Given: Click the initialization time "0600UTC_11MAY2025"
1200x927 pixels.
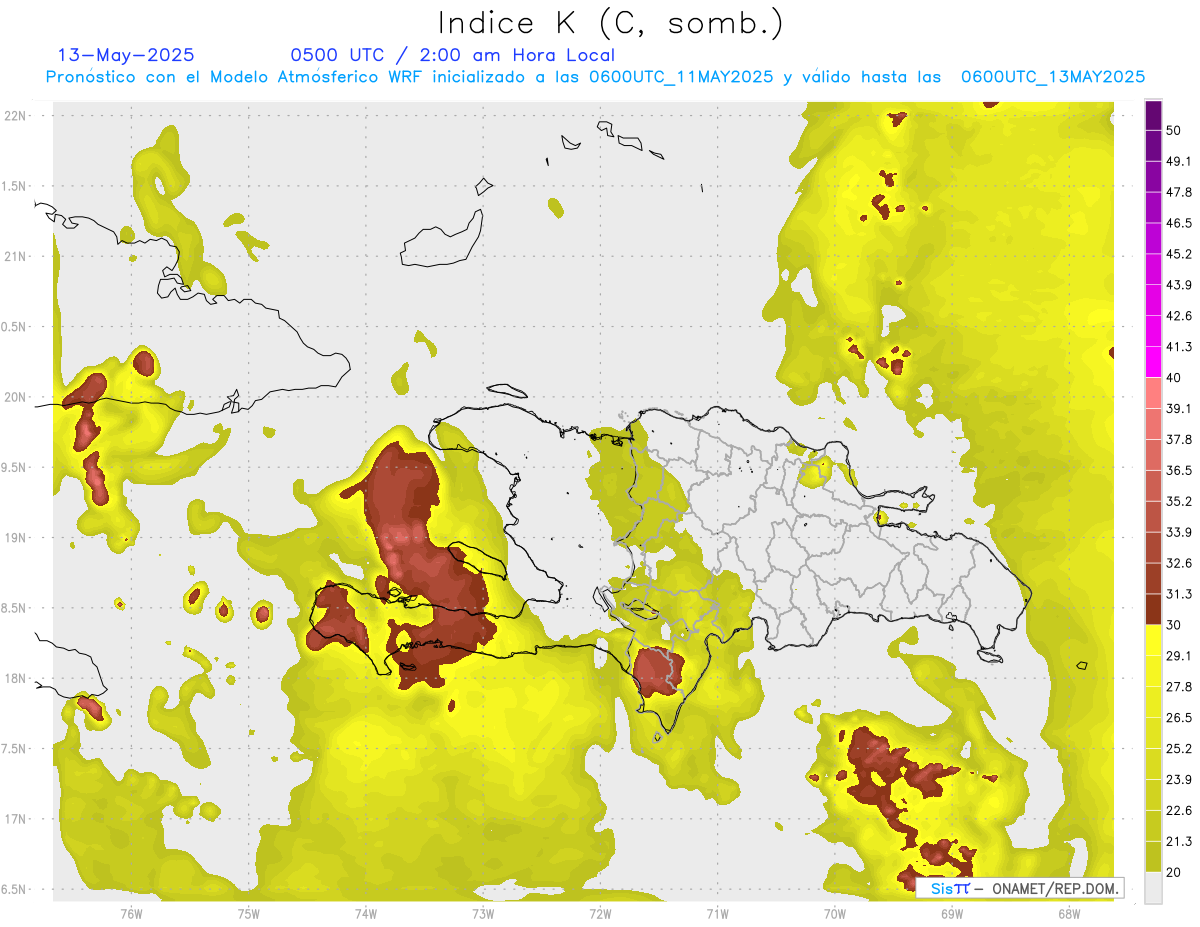Looking at the screenshot, I should click(x=681, y=76).
